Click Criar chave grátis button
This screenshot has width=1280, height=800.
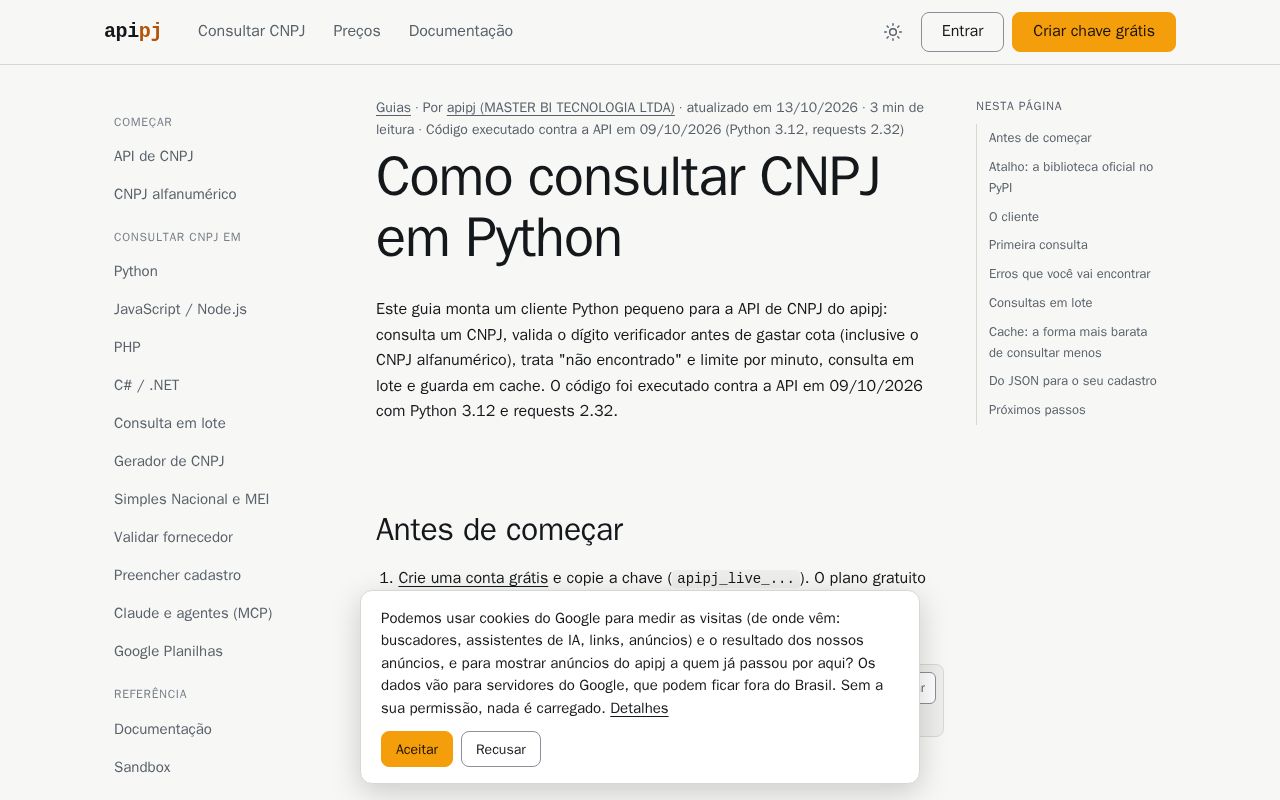(x=1094, y=32)
